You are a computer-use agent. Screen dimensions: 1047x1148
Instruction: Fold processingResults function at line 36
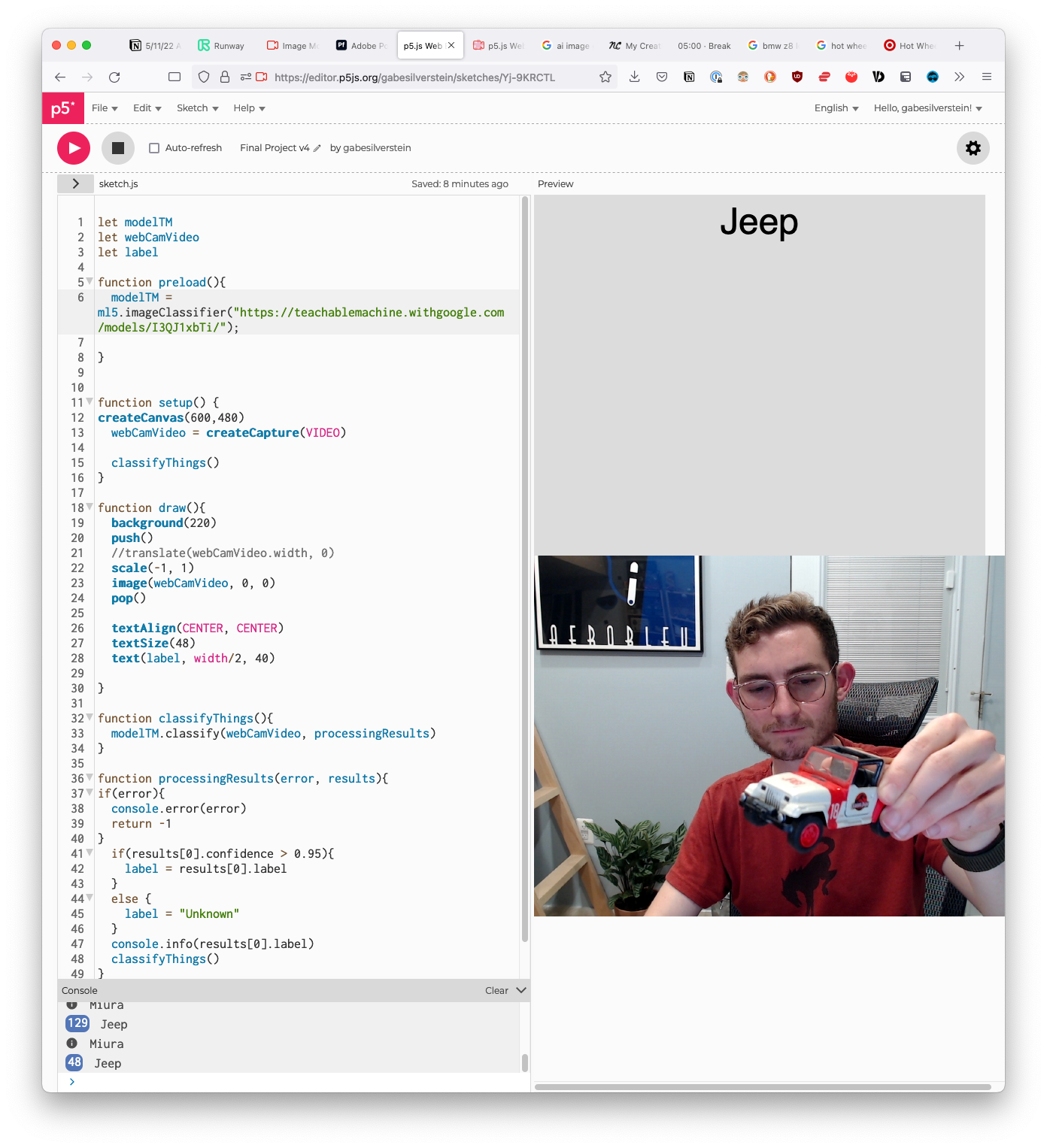[x=90, y=777]
